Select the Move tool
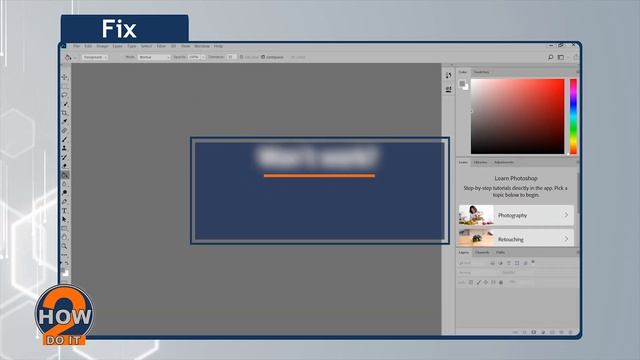This screenshot has height=360, width=640. [64, 77]
